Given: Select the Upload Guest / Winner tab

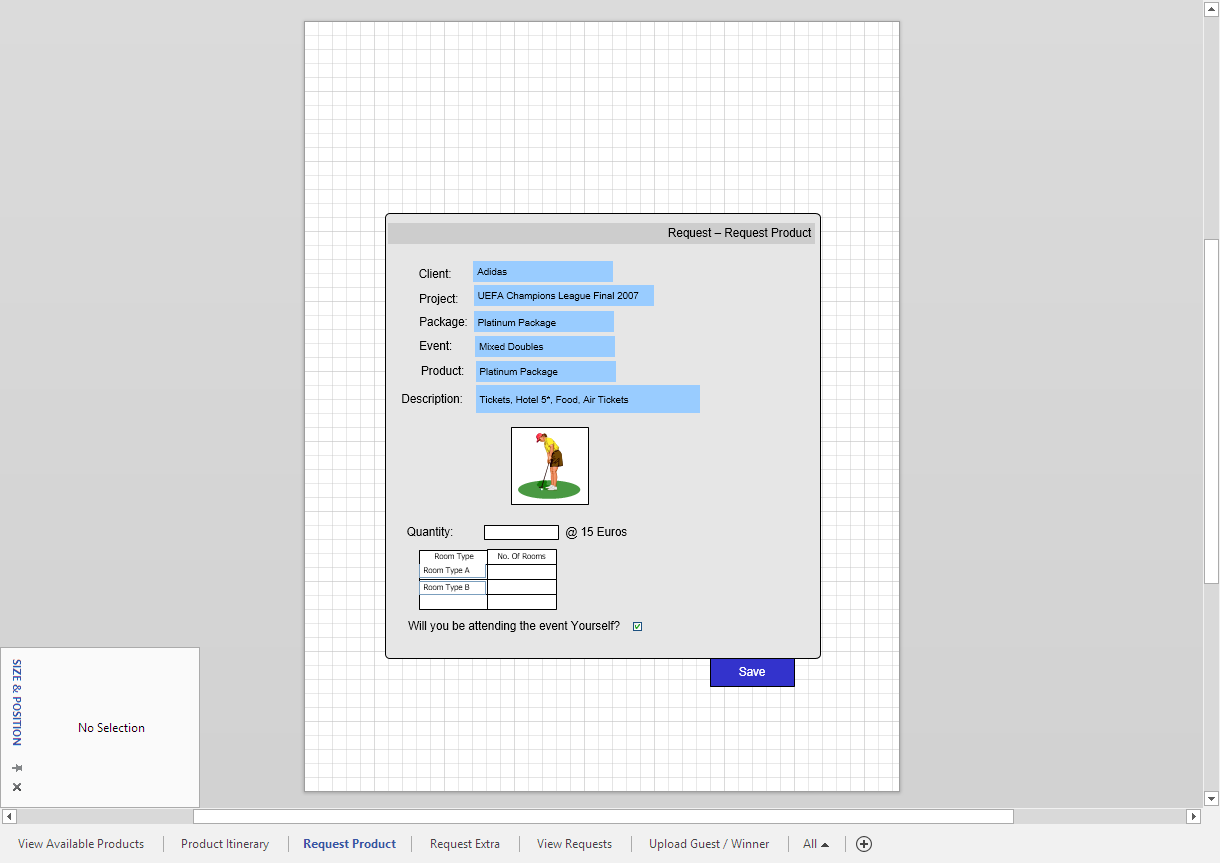Looking at the screenshot, I should click(x=709, y=844).
